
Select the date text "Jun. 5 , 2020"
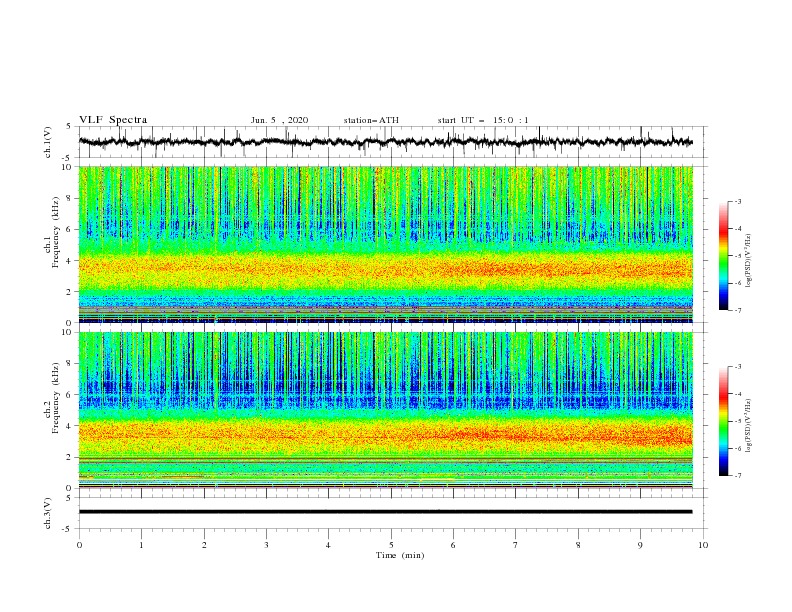279,120
